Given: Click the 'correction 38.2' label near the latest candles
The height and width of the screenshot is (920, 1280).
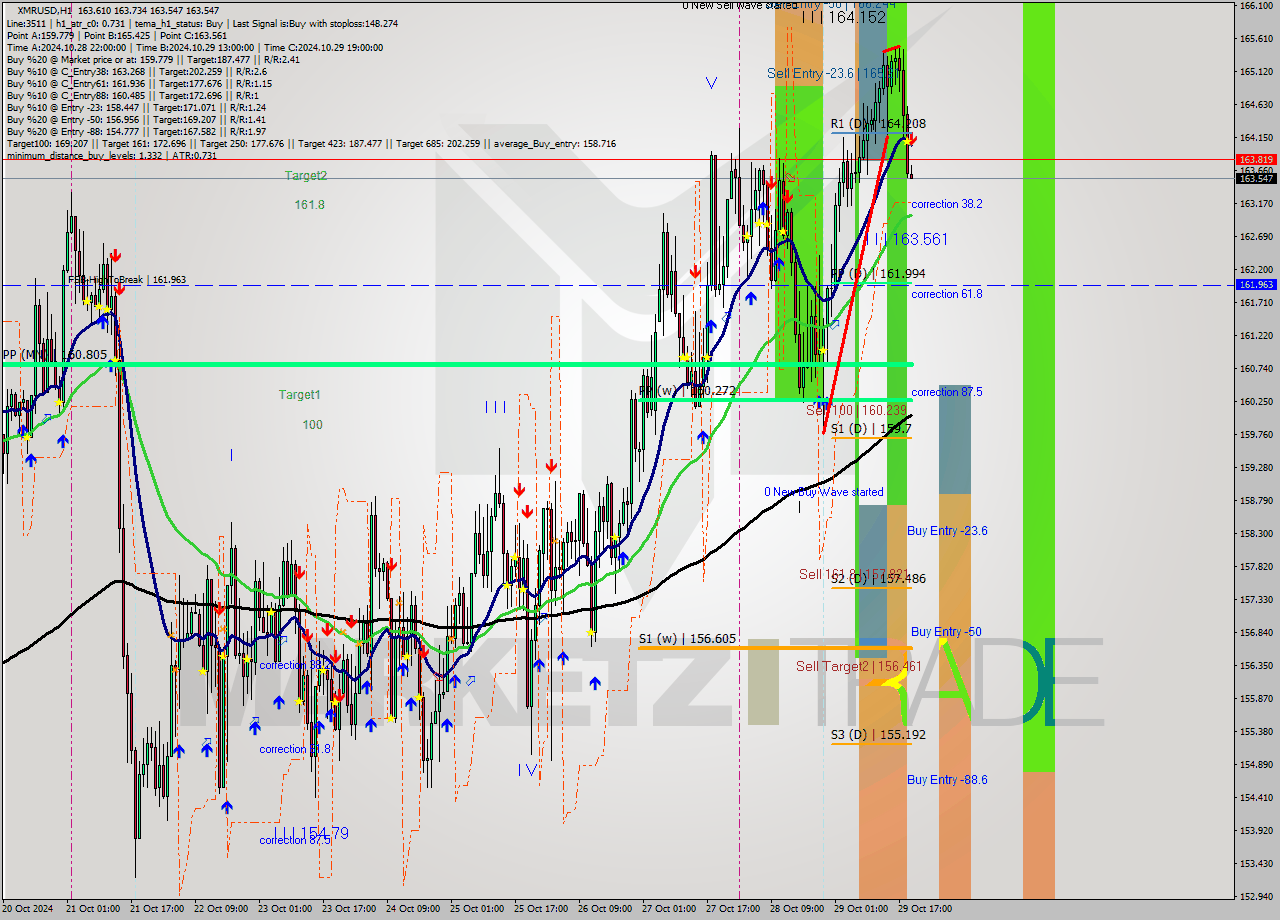Looking at the screenshot, I should 946,204.
